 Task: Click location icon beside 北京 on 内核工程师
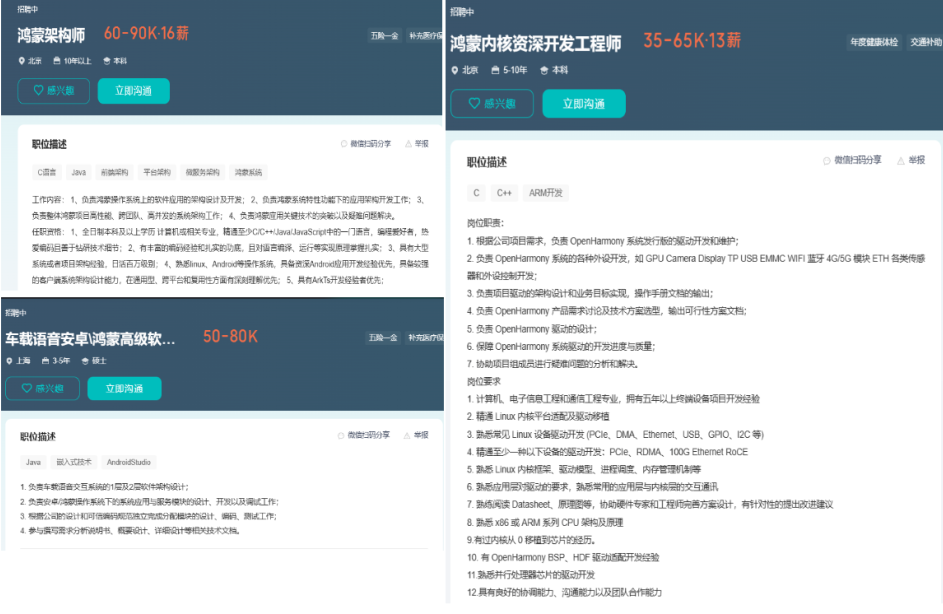coord(455,70)
